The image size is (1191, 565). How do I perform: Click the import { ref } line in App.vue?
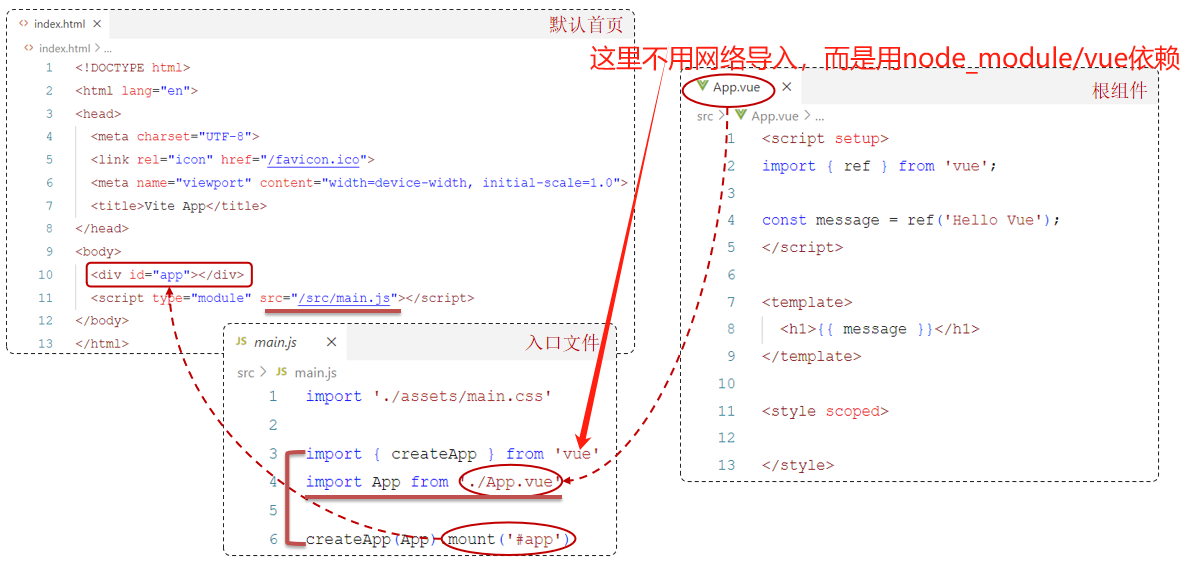[879, 166]
